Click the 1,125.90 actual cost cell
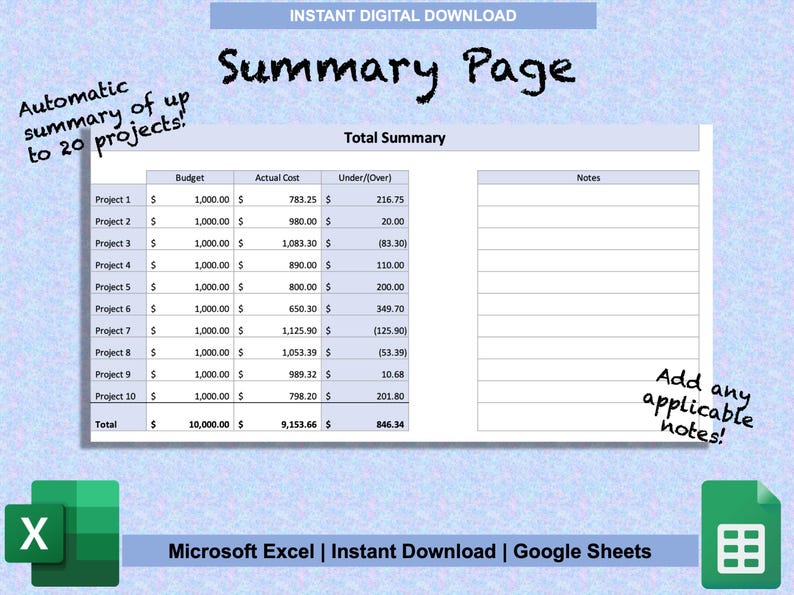This screenshot has width=794, height=595. (x=277, y=327)
